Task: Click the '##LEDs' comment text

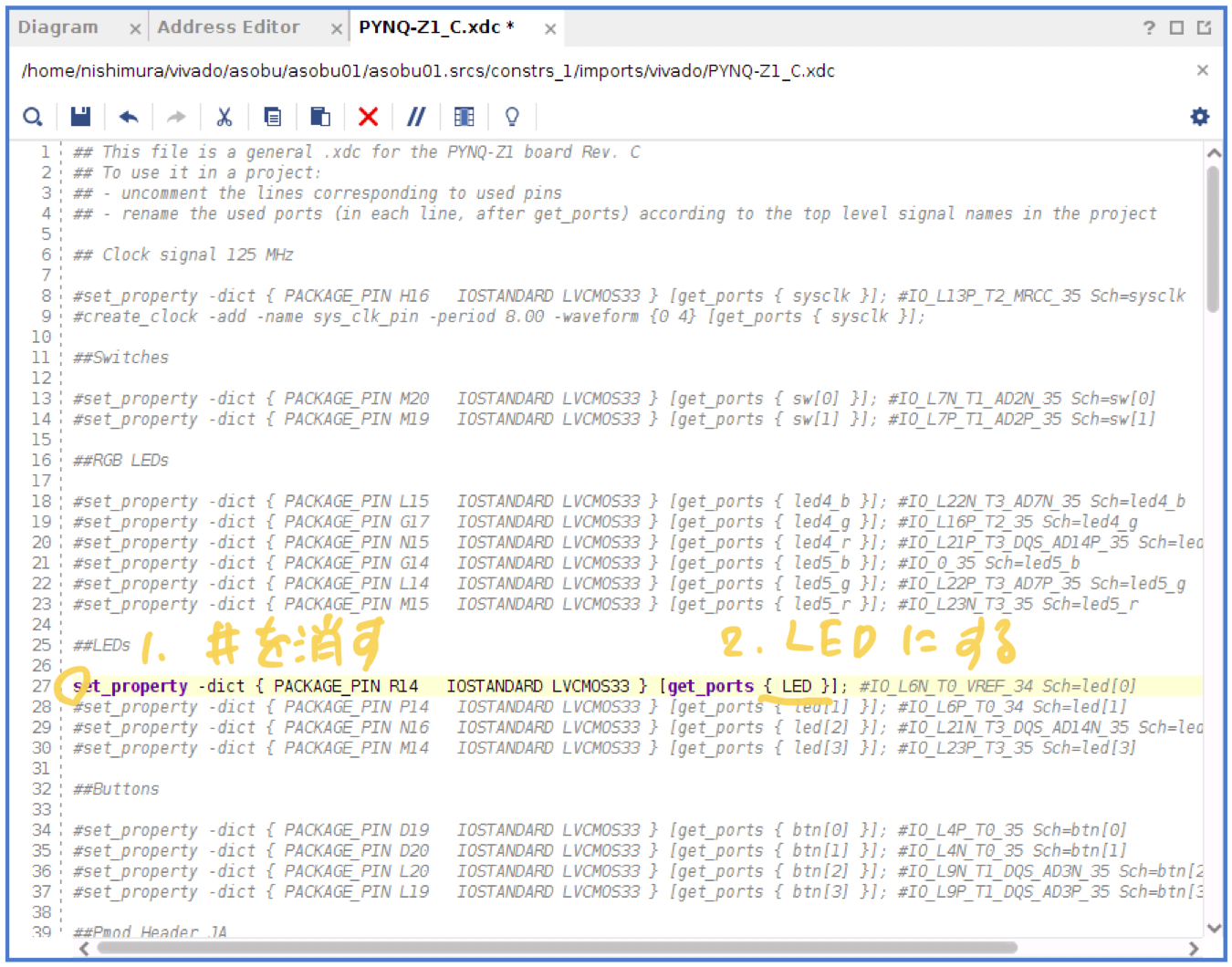Action: [x=101, y=645]
